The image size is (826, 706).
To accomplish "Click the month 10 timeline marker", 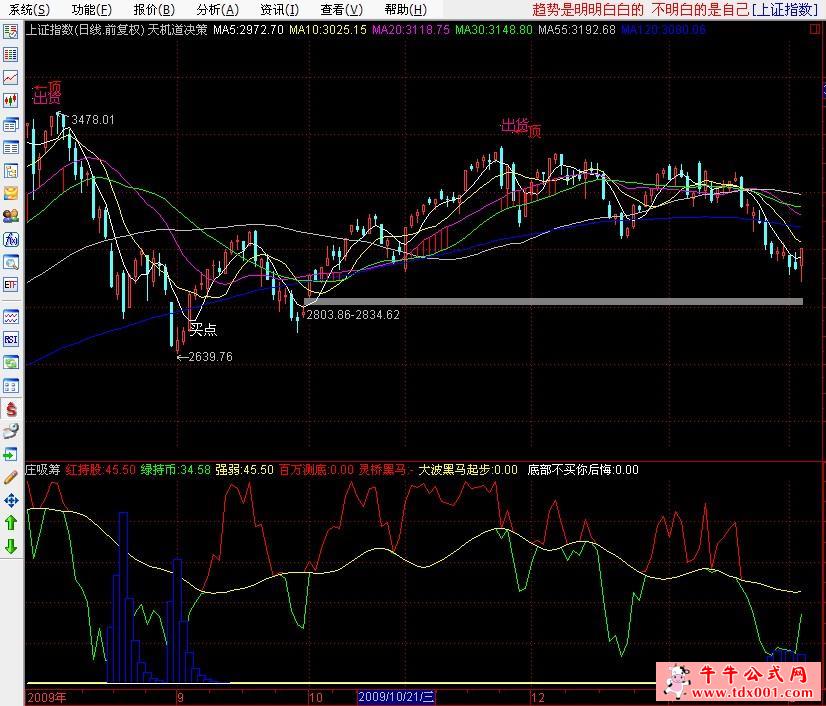I will [x=315, y=698].
